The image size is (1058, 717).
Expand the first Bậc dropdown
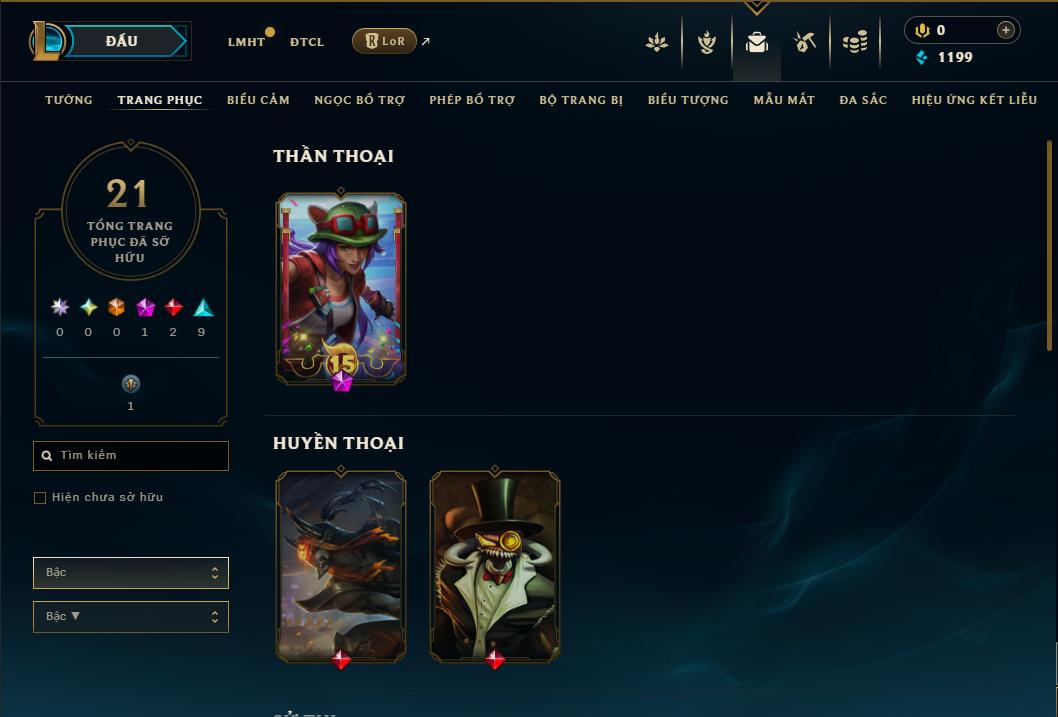[131, 573]
